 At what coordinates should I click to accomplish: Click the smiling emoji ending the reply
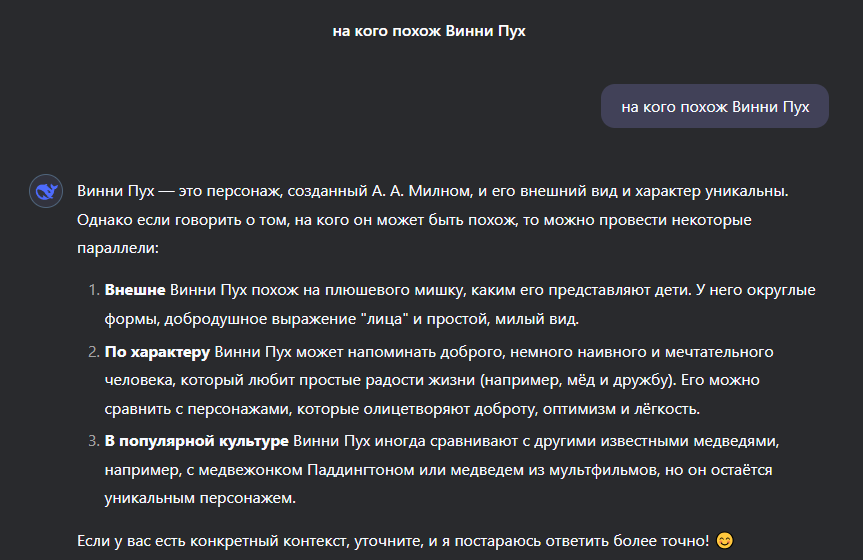[x=725, y=541]
